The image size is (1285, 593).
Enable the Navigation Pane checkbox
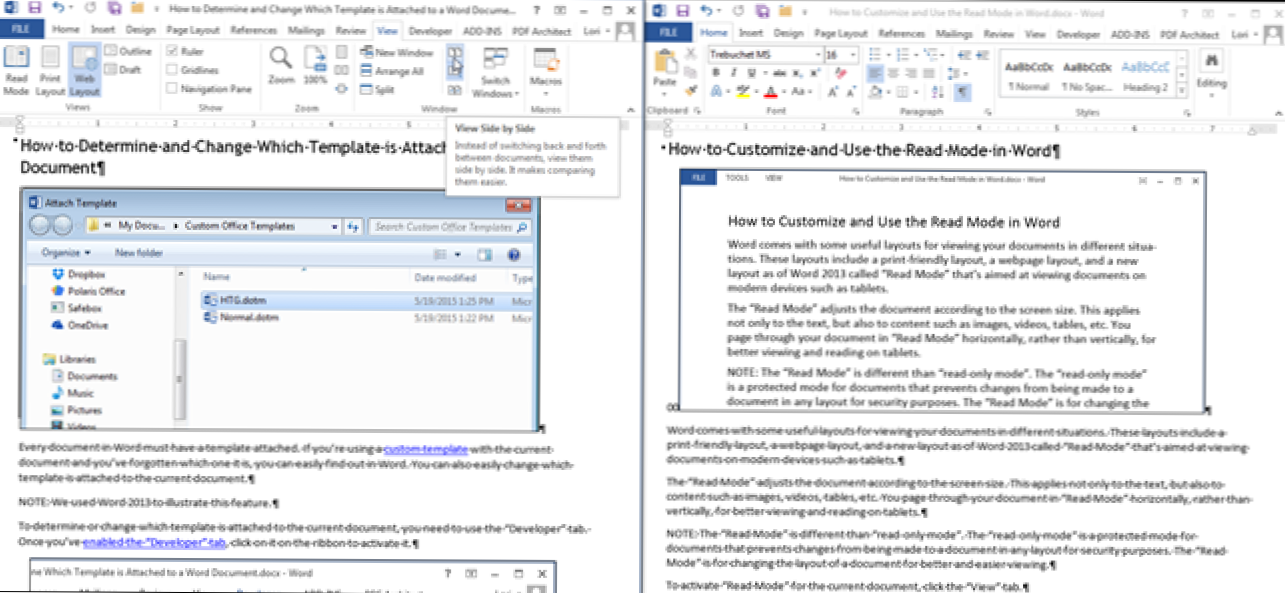tap(173, 89)
